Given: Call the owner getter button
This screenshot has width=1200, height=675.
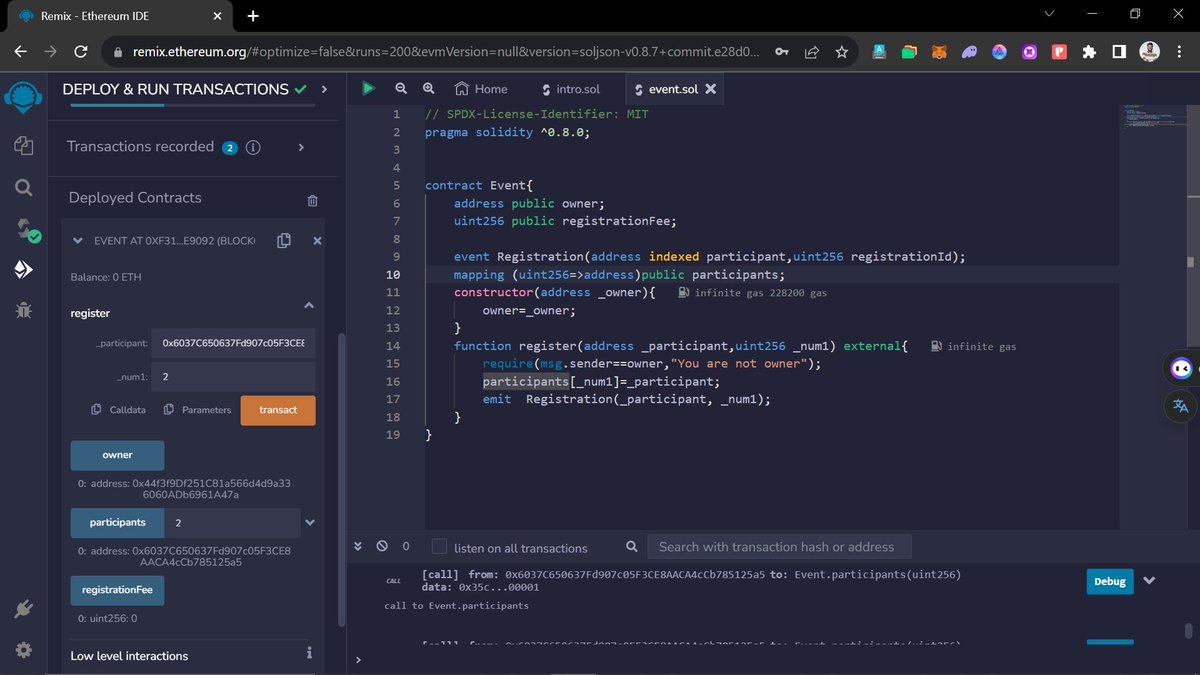Looking at the screenshot, I should coord(117,455).
